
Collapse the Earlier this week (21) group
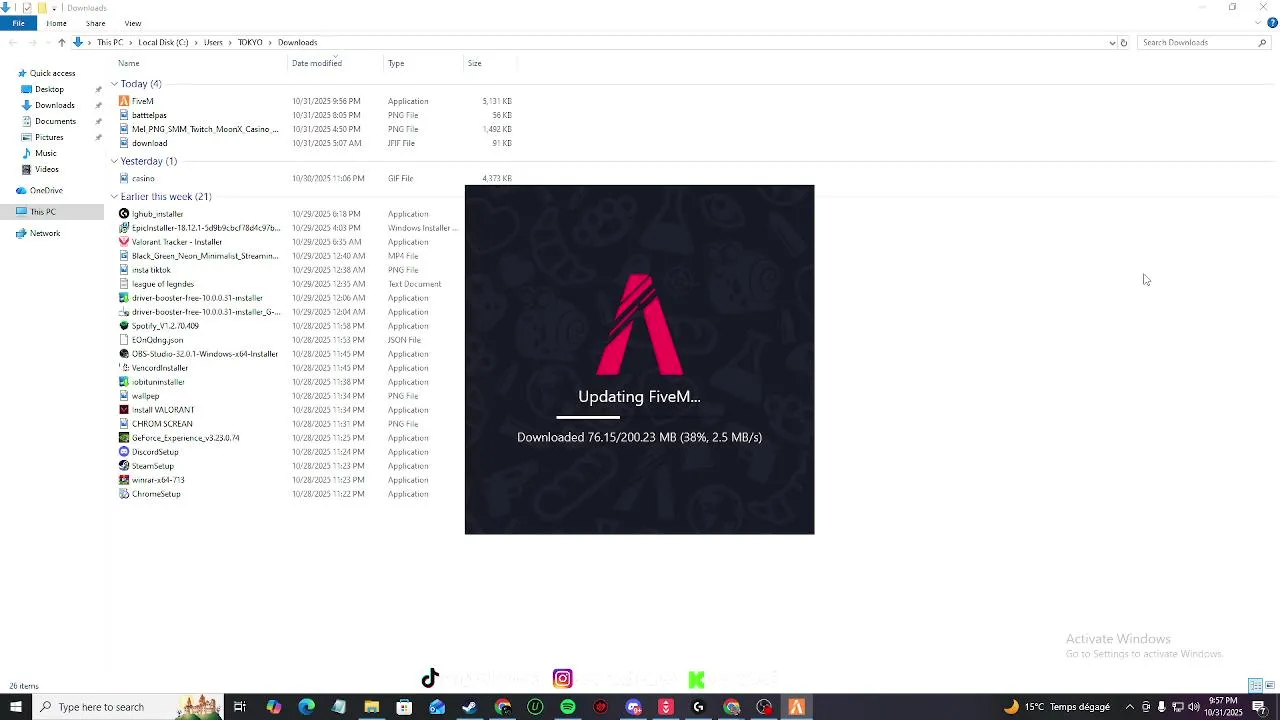(114, 197)
